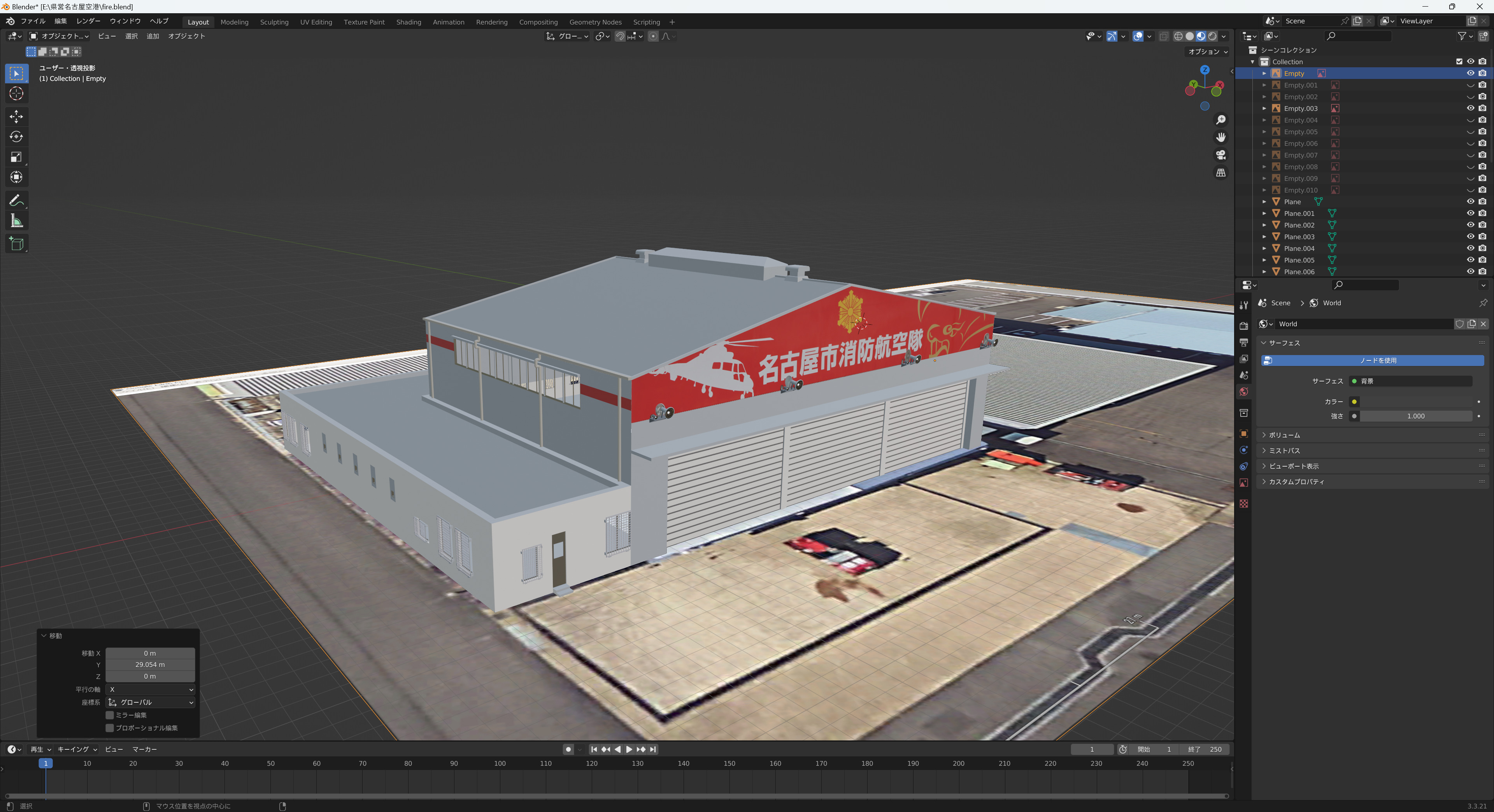Toggle X-ray display in viewport header
1494x812 pixels.
[x=1163, y=36]
